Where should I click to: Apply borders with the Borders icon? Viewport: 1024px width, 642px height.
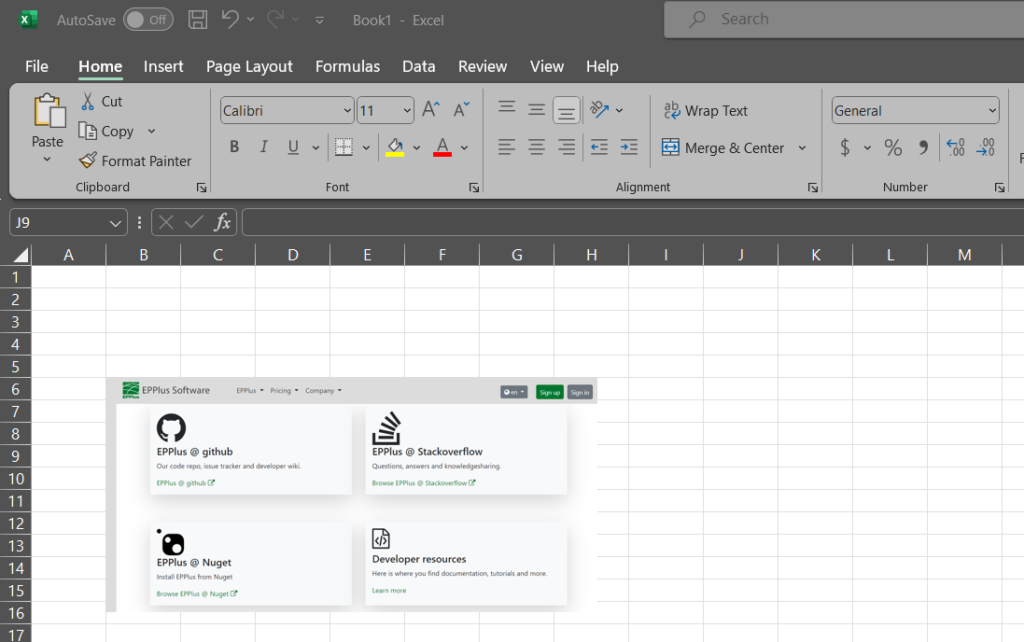[x=344, y=147]
